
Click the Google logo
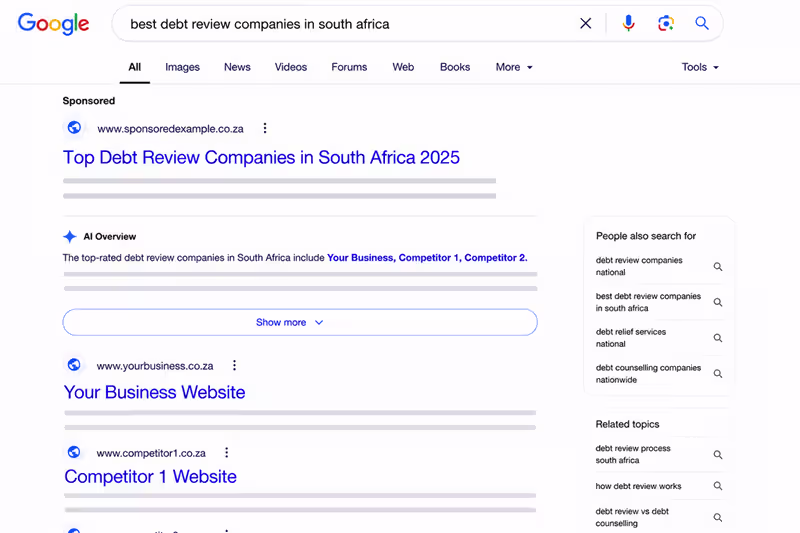pyautogui.click(x=54, y=23)
